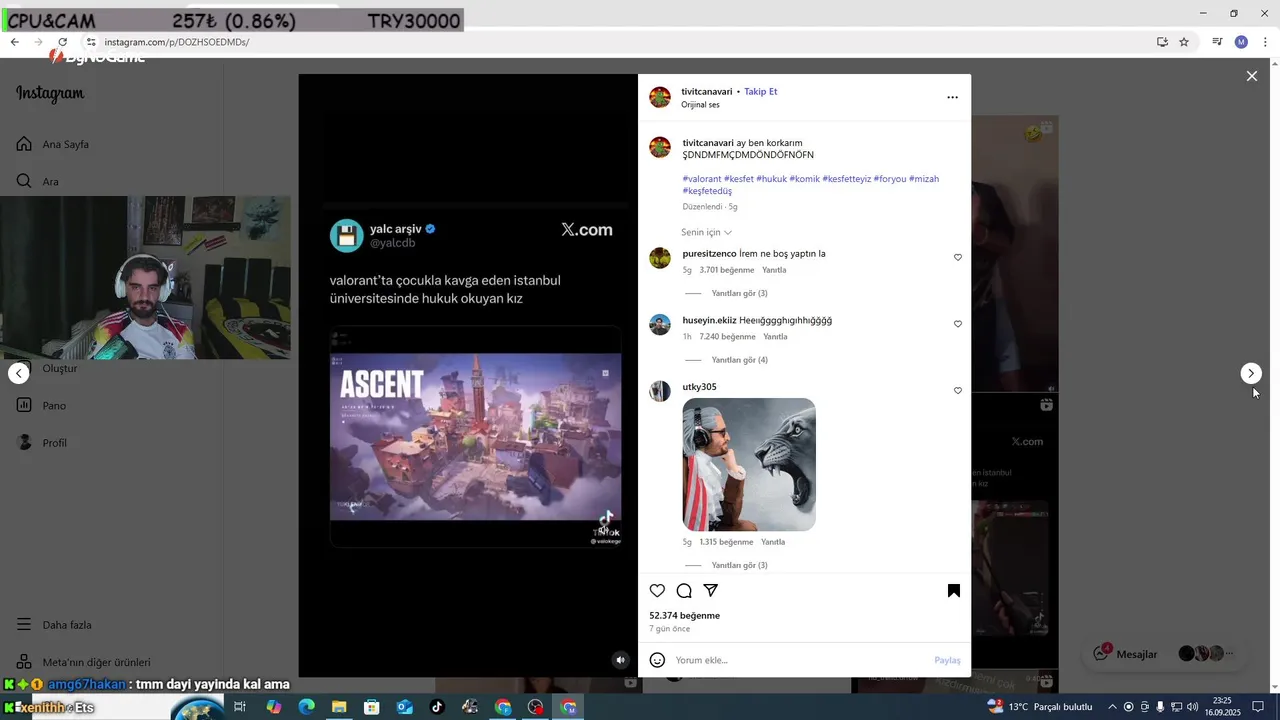Open Profil in Instagram sidebar
Image resolution: width=1280 pixels, height=720 pixels.
pyautogui.click(x=42, y=442)
